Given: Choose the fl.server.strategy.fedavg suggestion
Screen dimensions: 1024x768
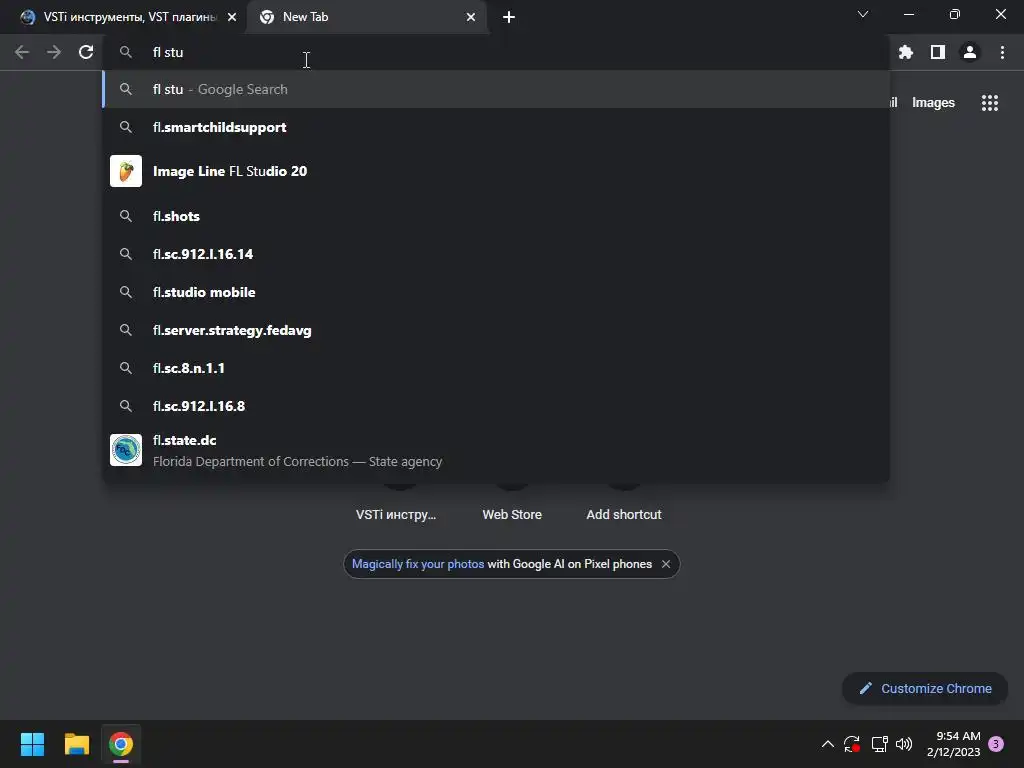Looking at the screenshot, I should point(496,330).
